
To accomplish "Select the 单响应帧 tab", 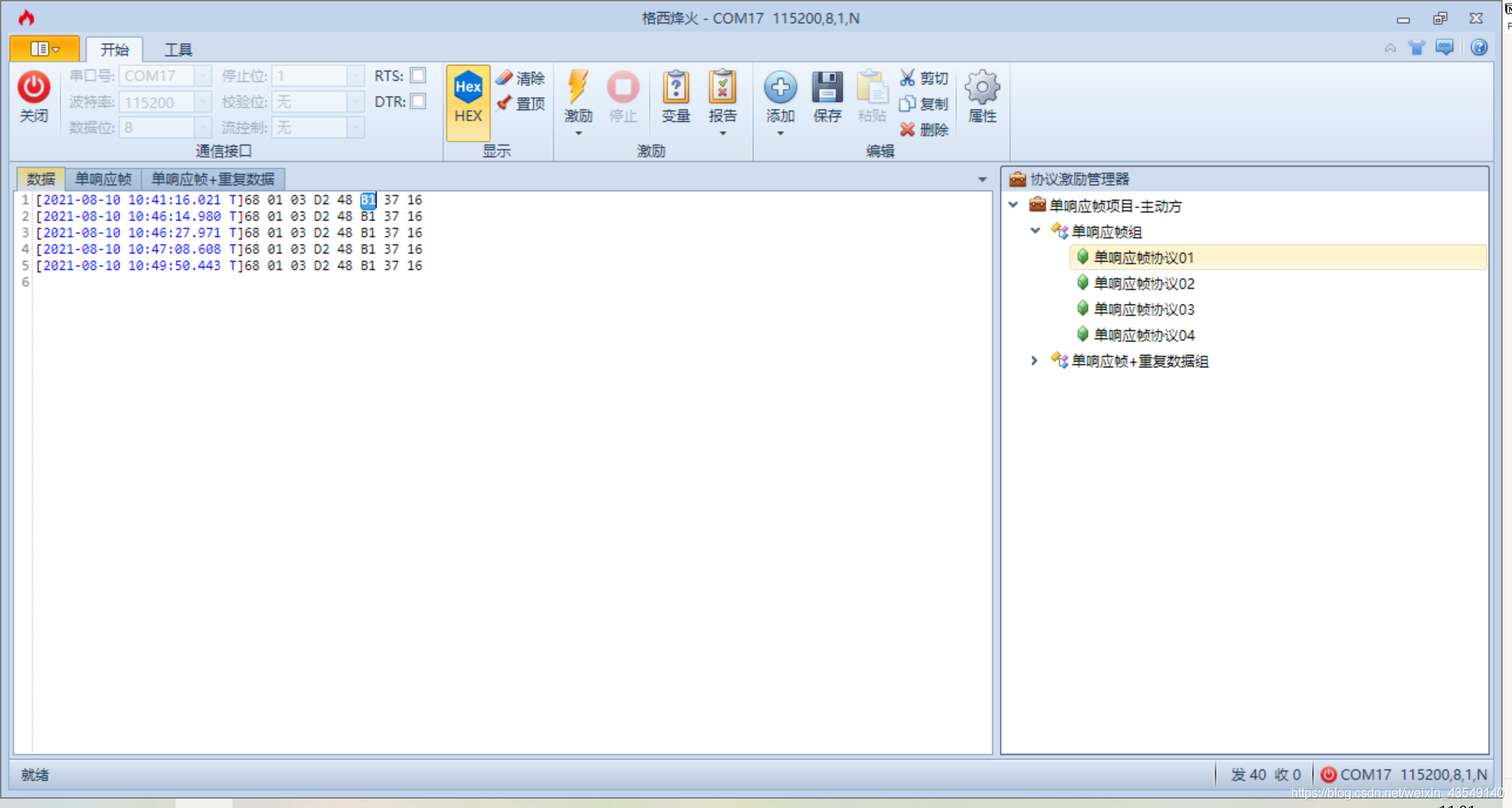I will 103,179.
